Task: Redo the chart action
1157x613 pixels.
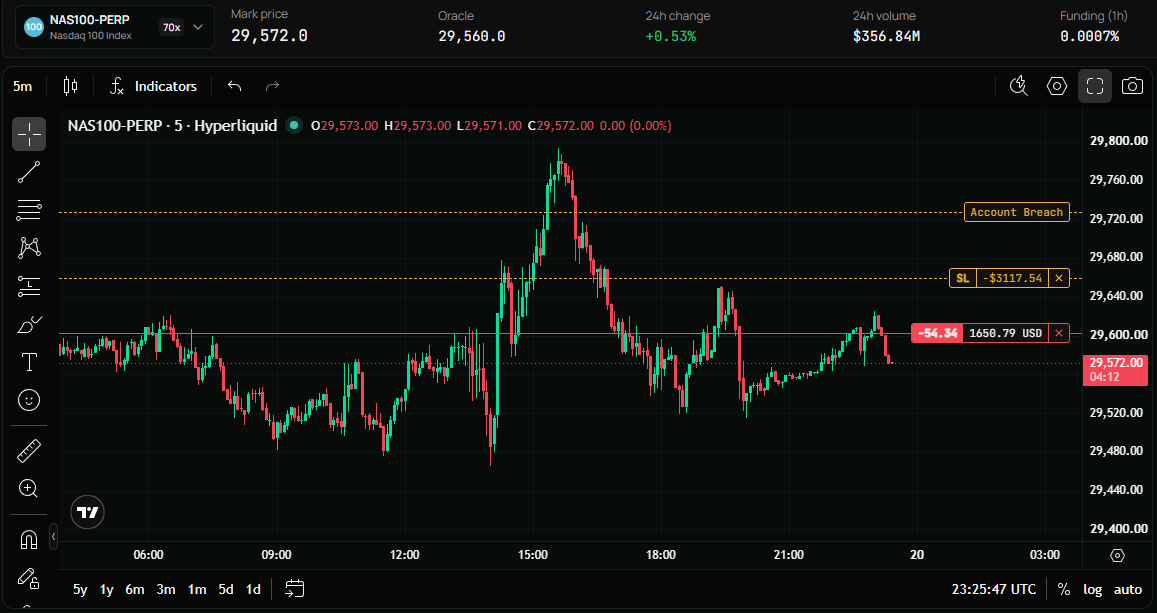Action: pyautogui.click(x=272, y=86)
